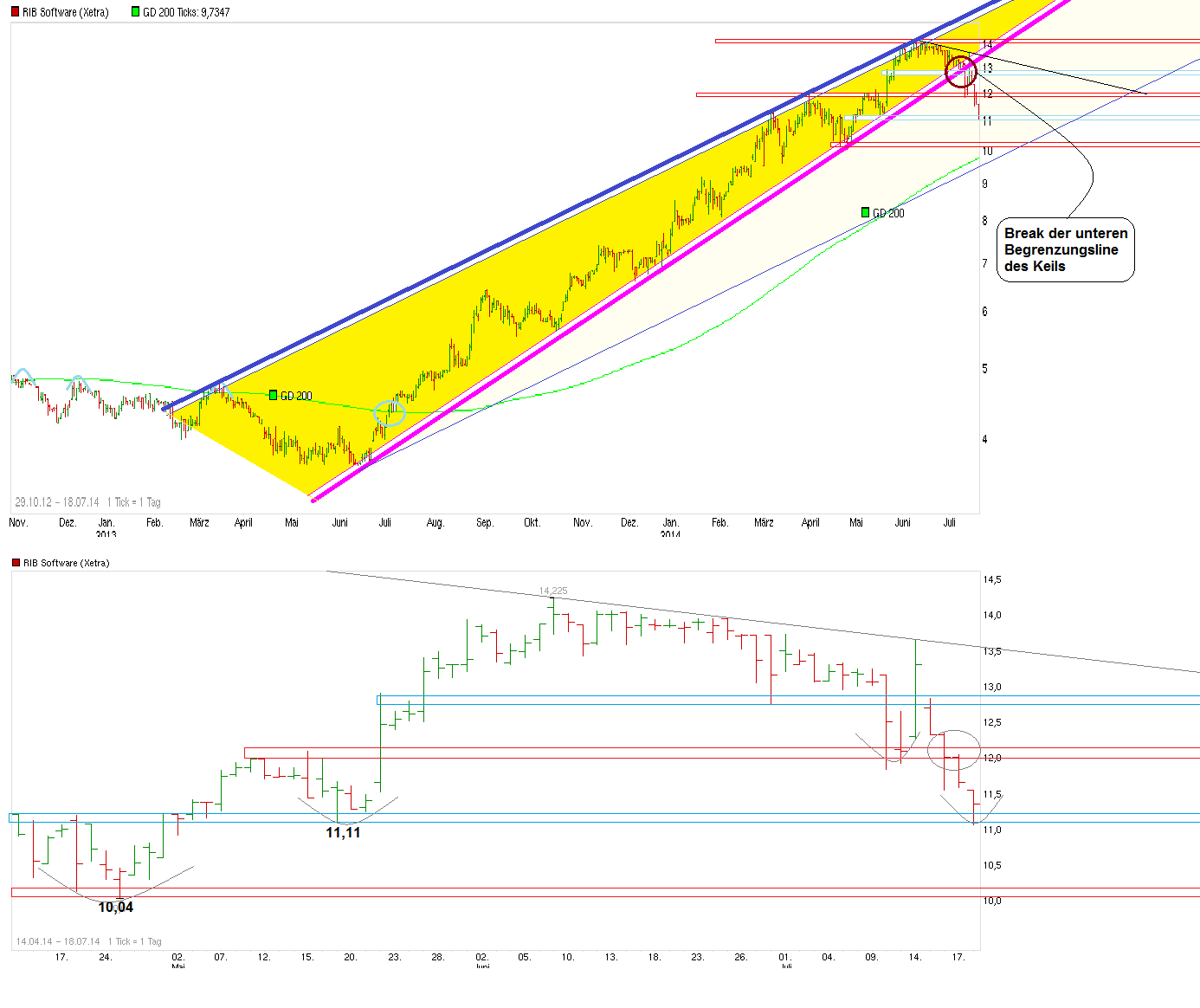Click the '11,11' support annotation label
The width and height of the screenshot is (1200, 1008).
point(343,832)
